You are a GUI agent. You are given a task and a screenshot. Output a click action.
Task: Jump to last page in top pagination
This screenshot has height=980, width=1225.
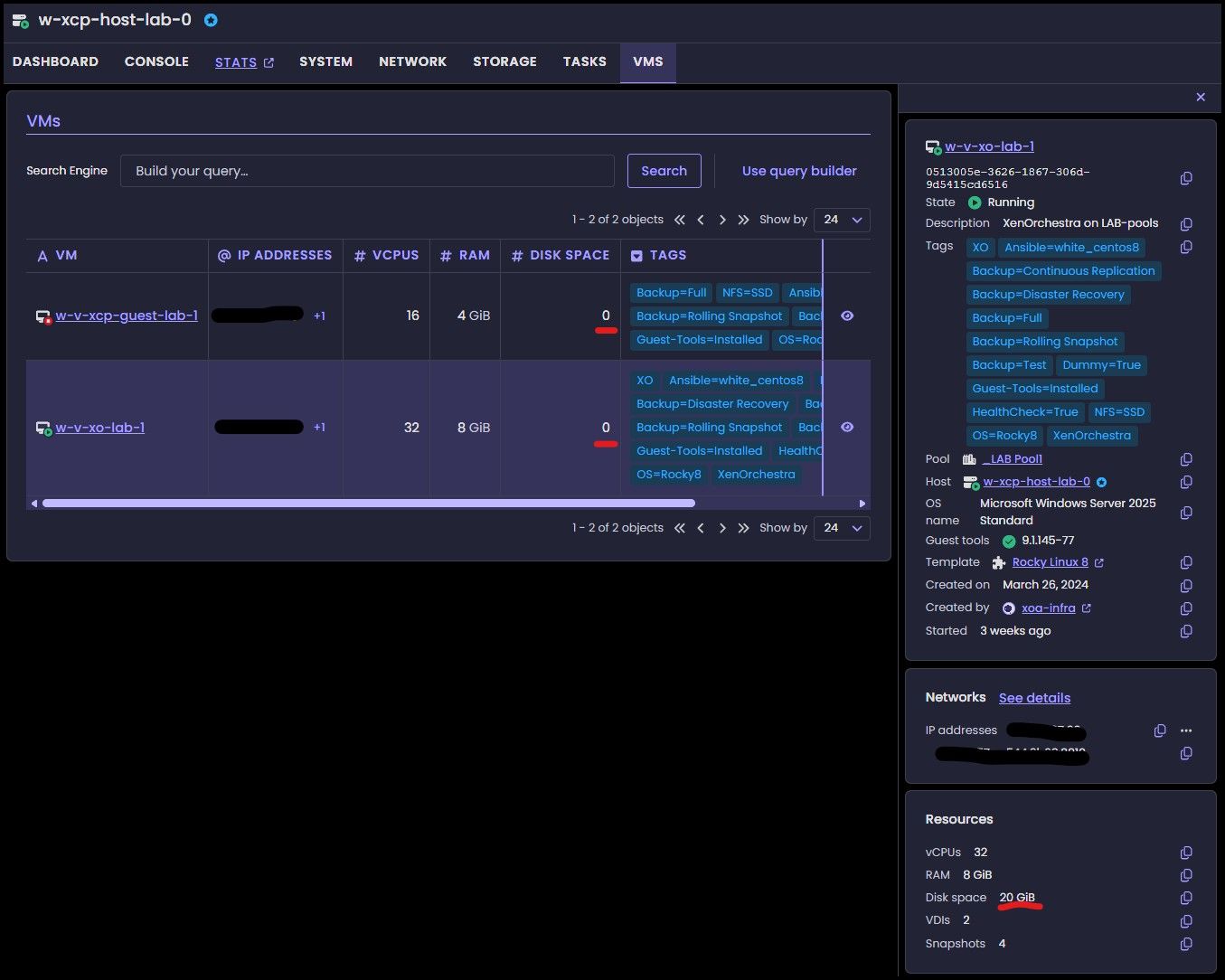click(x=743, y=220)
